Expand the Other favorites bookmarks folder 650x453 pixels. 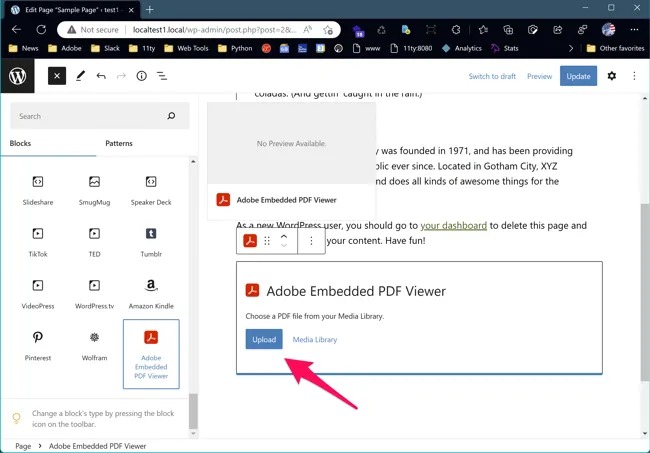coord(615,47)
